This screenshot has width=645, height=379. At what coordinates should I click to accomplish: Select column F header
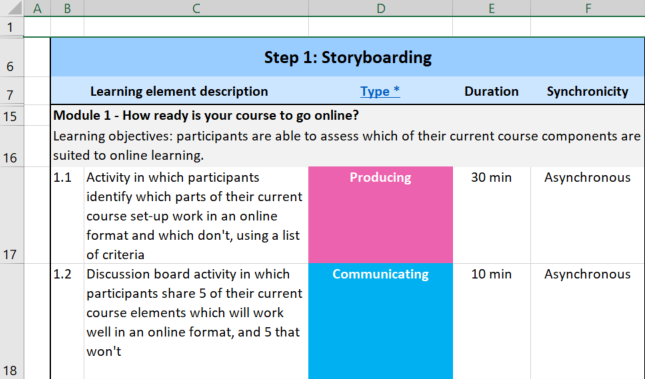pyautogui.click(x=588, y=8)
